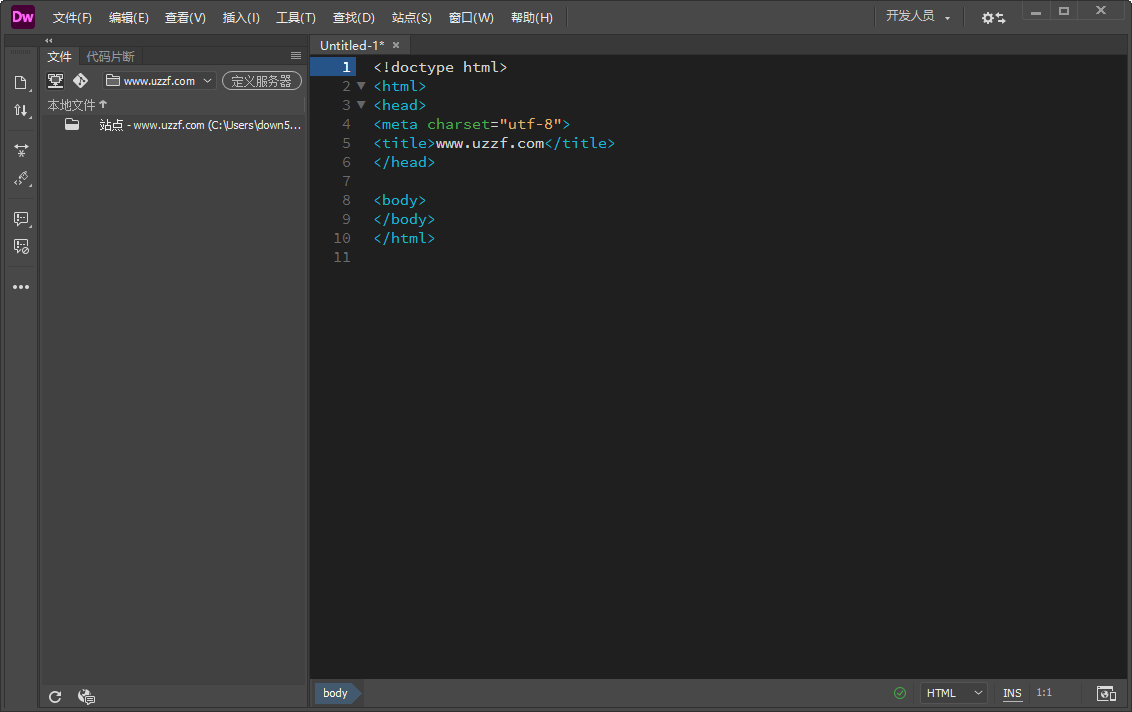The image size is (1132, 712).
Task: Open the Open Documents icon in left toolbar
Action: pyautogui.click(x=21, y=82)
